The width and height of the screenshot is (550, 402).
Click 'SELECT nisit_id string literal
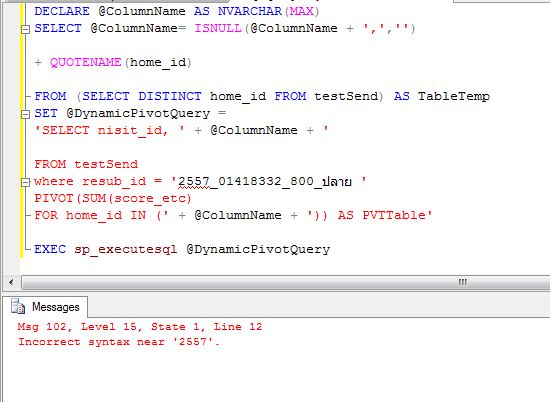102,130
